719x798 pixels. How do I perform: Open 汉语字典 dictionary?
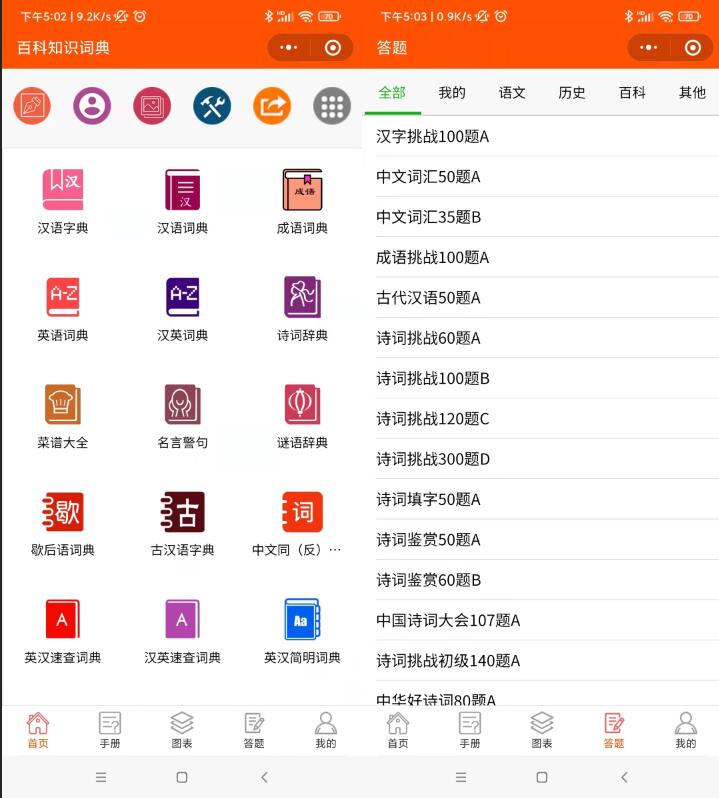[63, 202]
